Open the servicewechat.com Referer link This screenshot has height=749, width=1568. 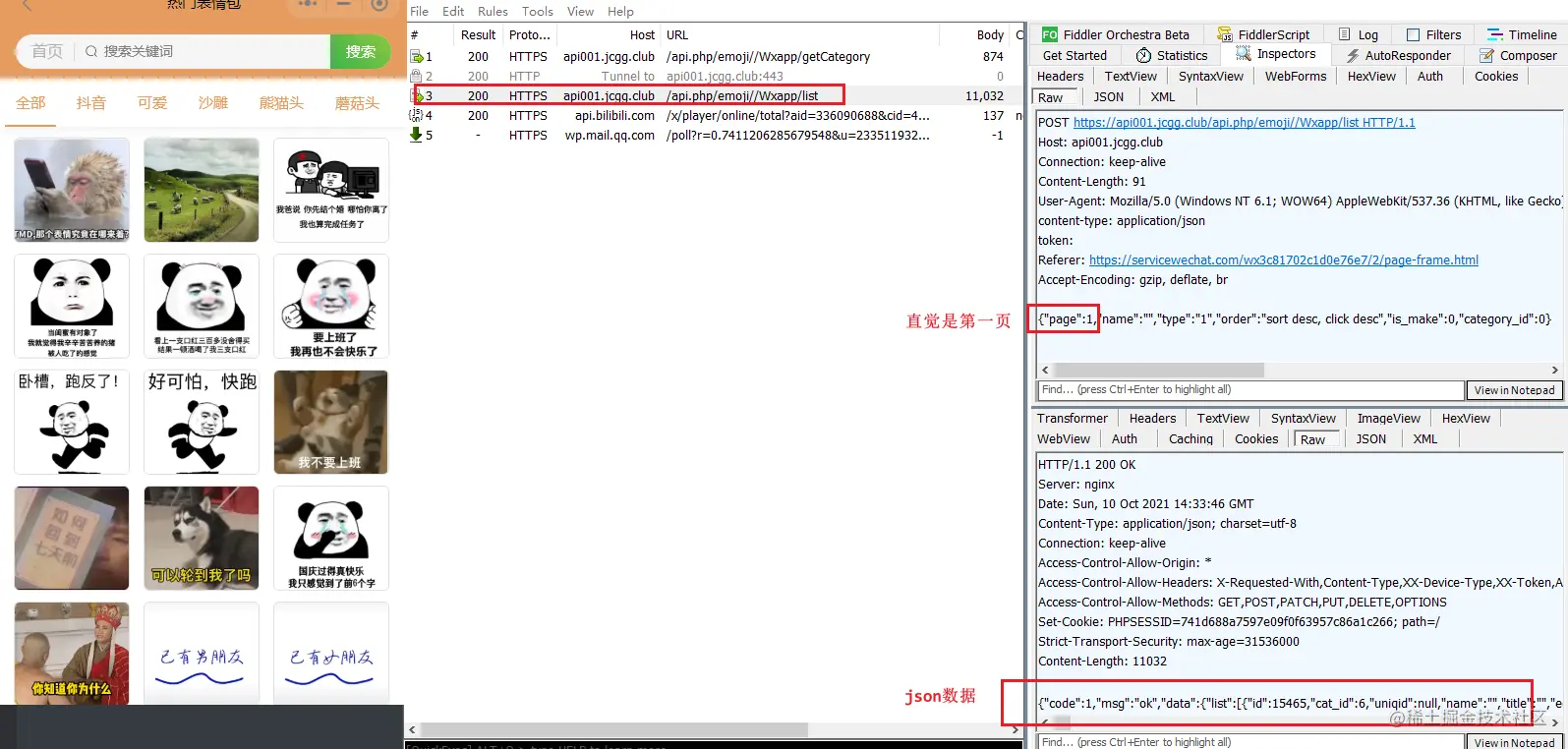1284,260
